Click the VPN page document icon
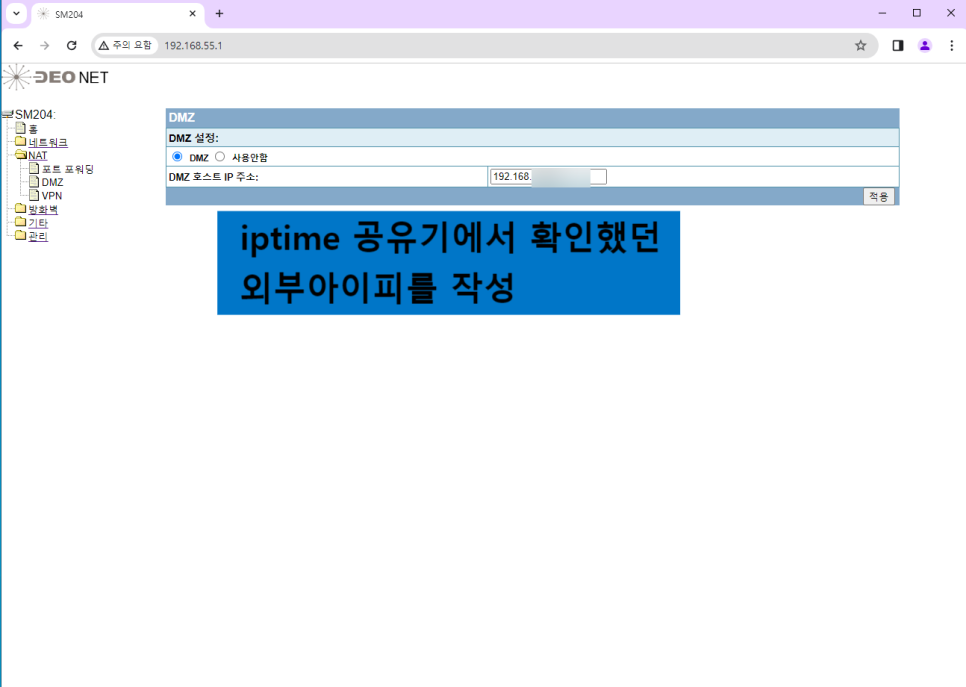Image resolution: width=966 pixels, height=687 pixels. click(34, 195)
